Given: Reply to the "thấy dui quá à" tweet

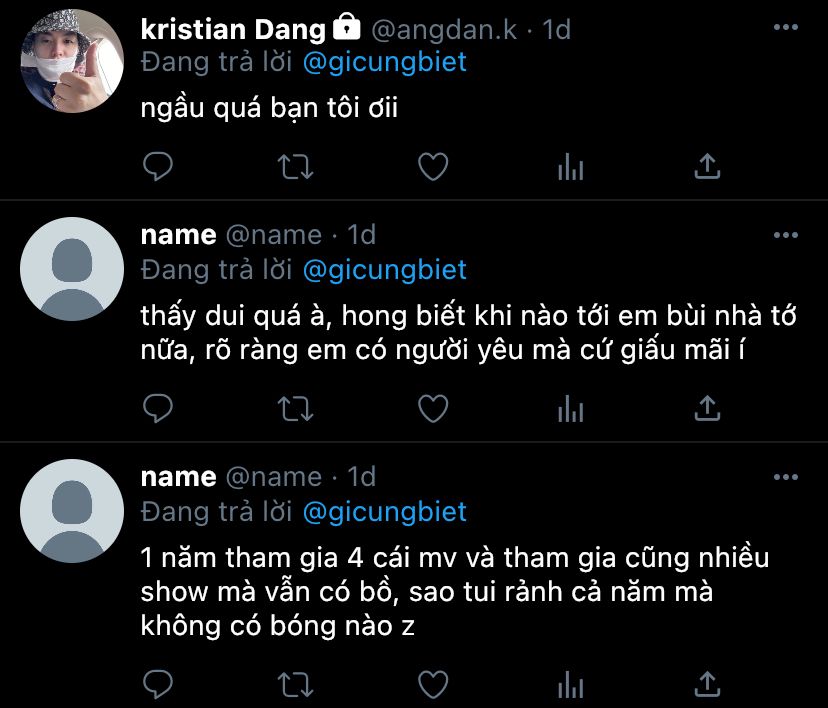Looking at the screenshot, I should 158,407.
